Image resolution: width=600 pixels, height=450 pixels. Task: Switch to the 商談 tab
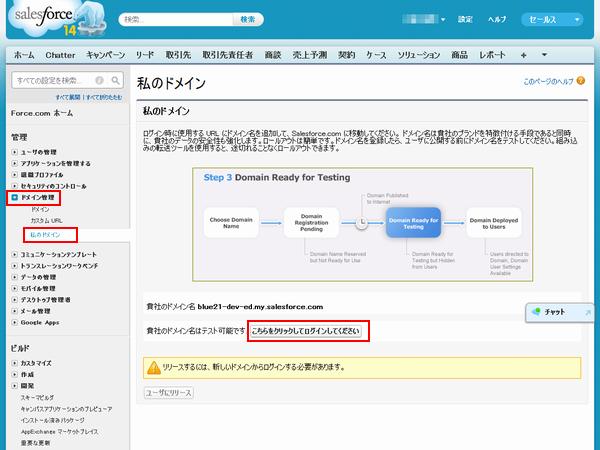point(273,55)
